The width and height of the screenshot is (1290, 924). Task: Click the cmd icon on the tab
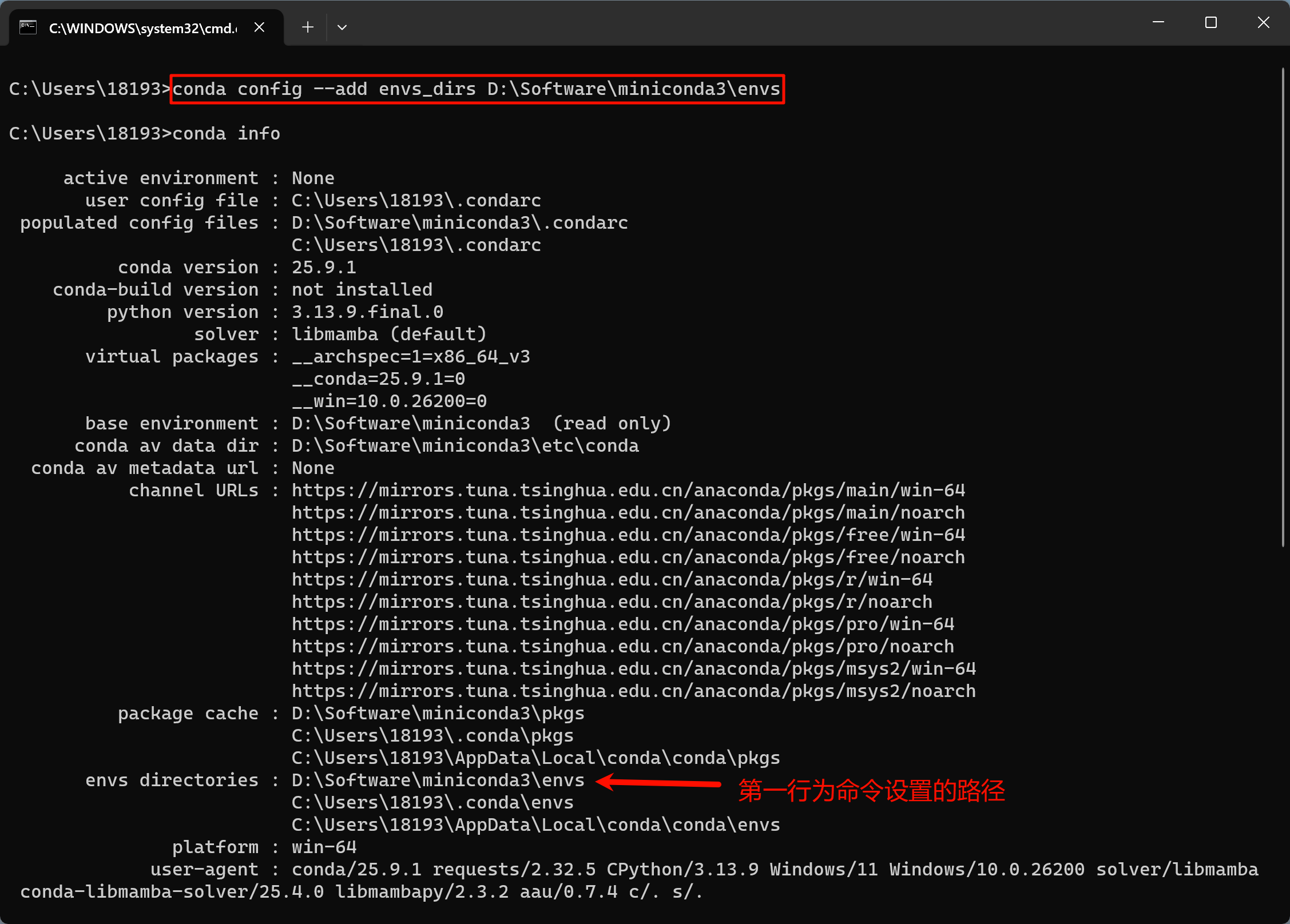(27, 27)
